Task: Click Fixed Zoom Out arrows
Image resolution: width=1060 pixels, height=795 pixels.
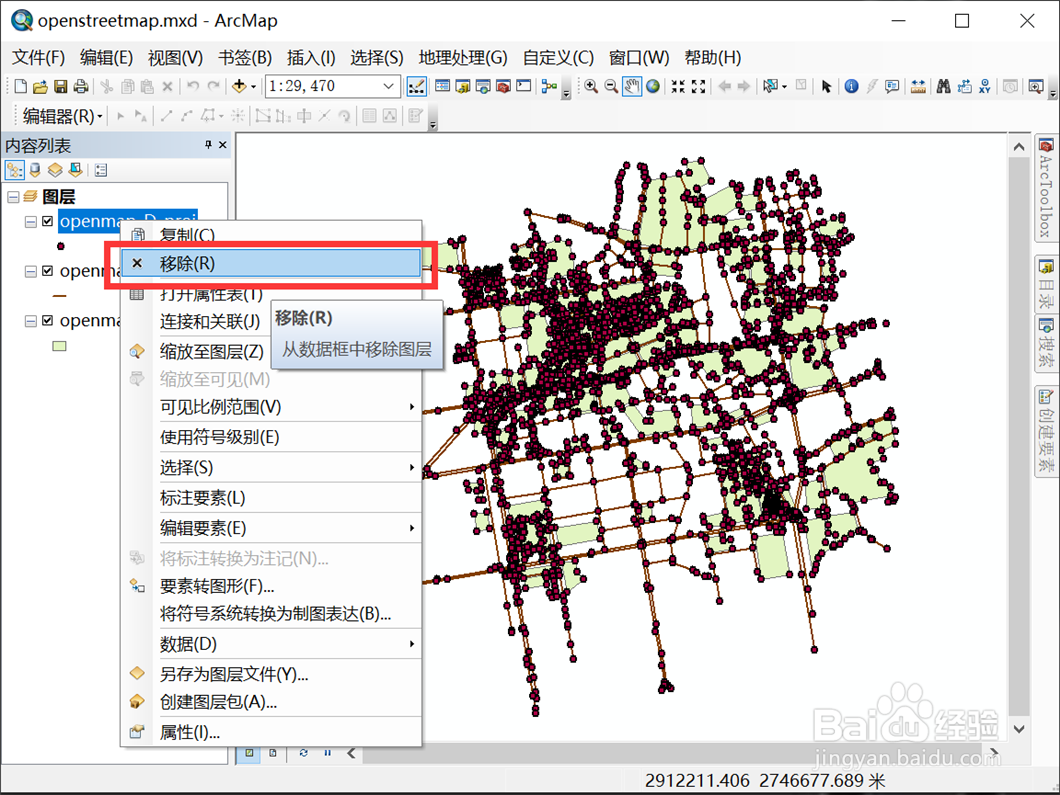Action: (x=699, y=87)
